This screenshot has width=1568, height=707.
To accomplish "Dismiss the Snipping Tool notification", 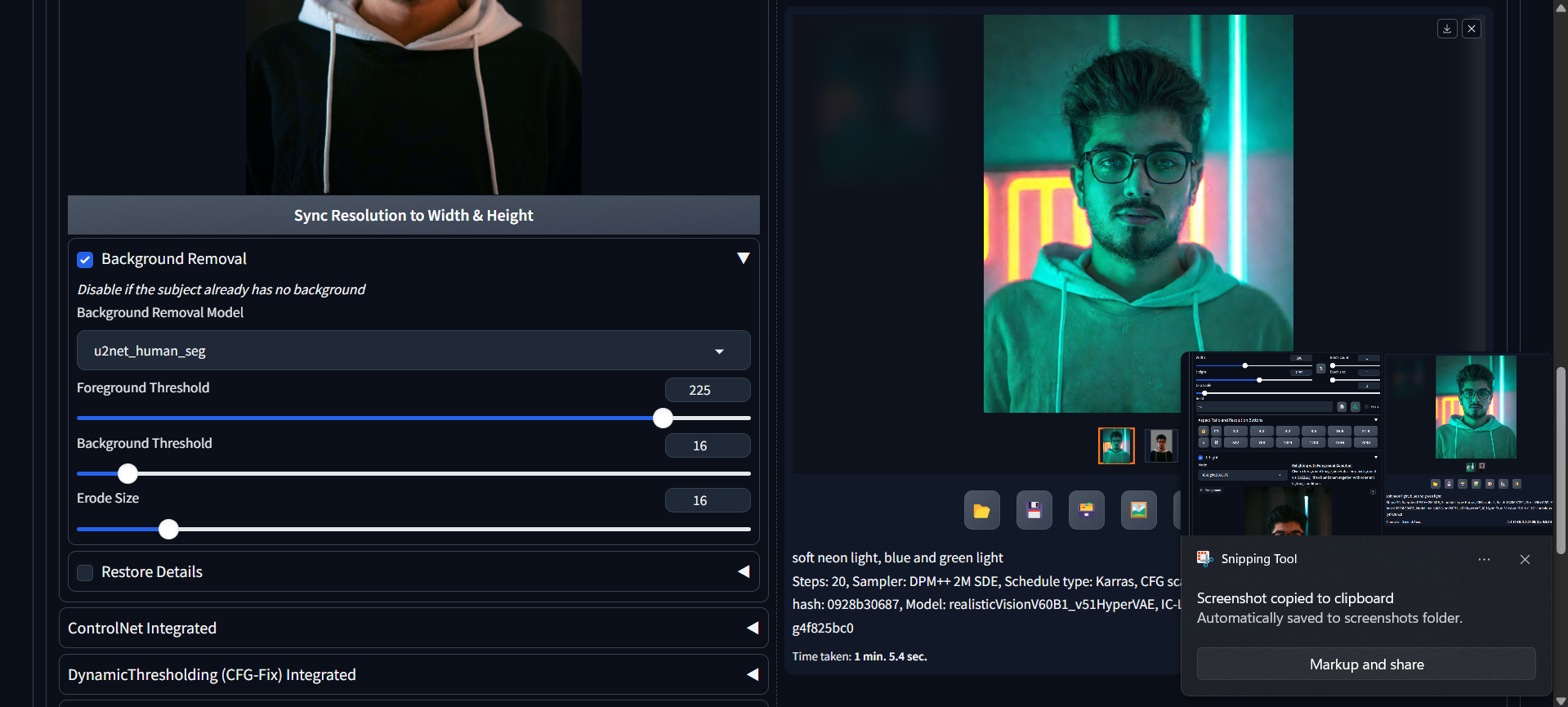I will point(1525,560).
